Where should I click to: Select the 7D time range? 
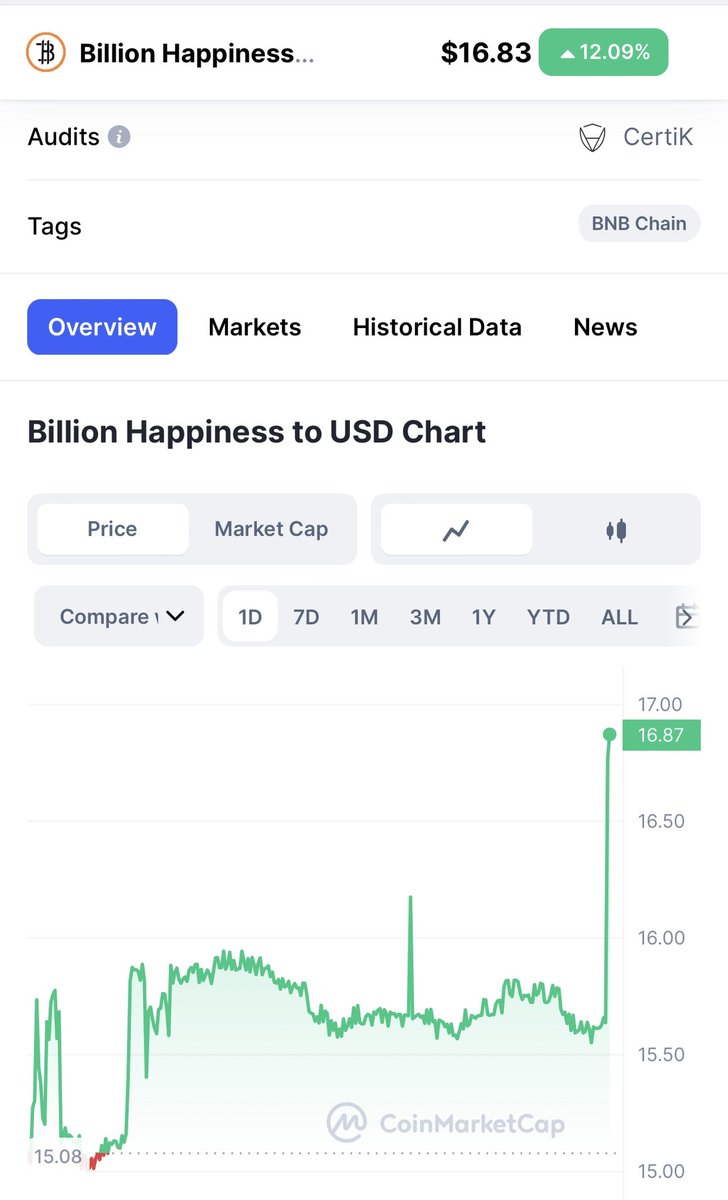306,617
